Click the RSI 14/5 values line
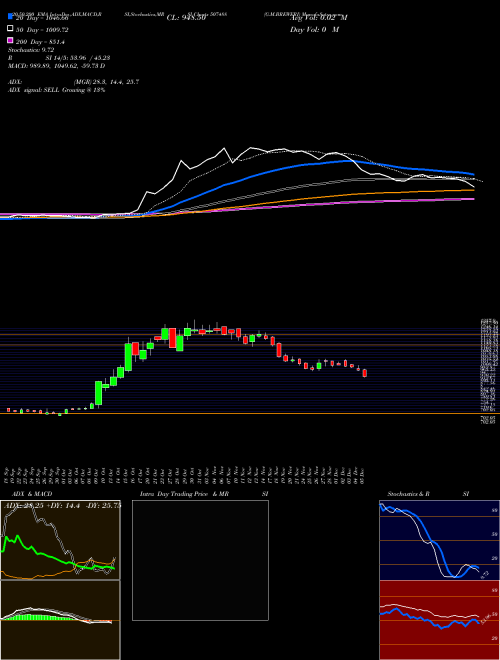The height and width of the screenshot is (660, 500). pos(59,58)
